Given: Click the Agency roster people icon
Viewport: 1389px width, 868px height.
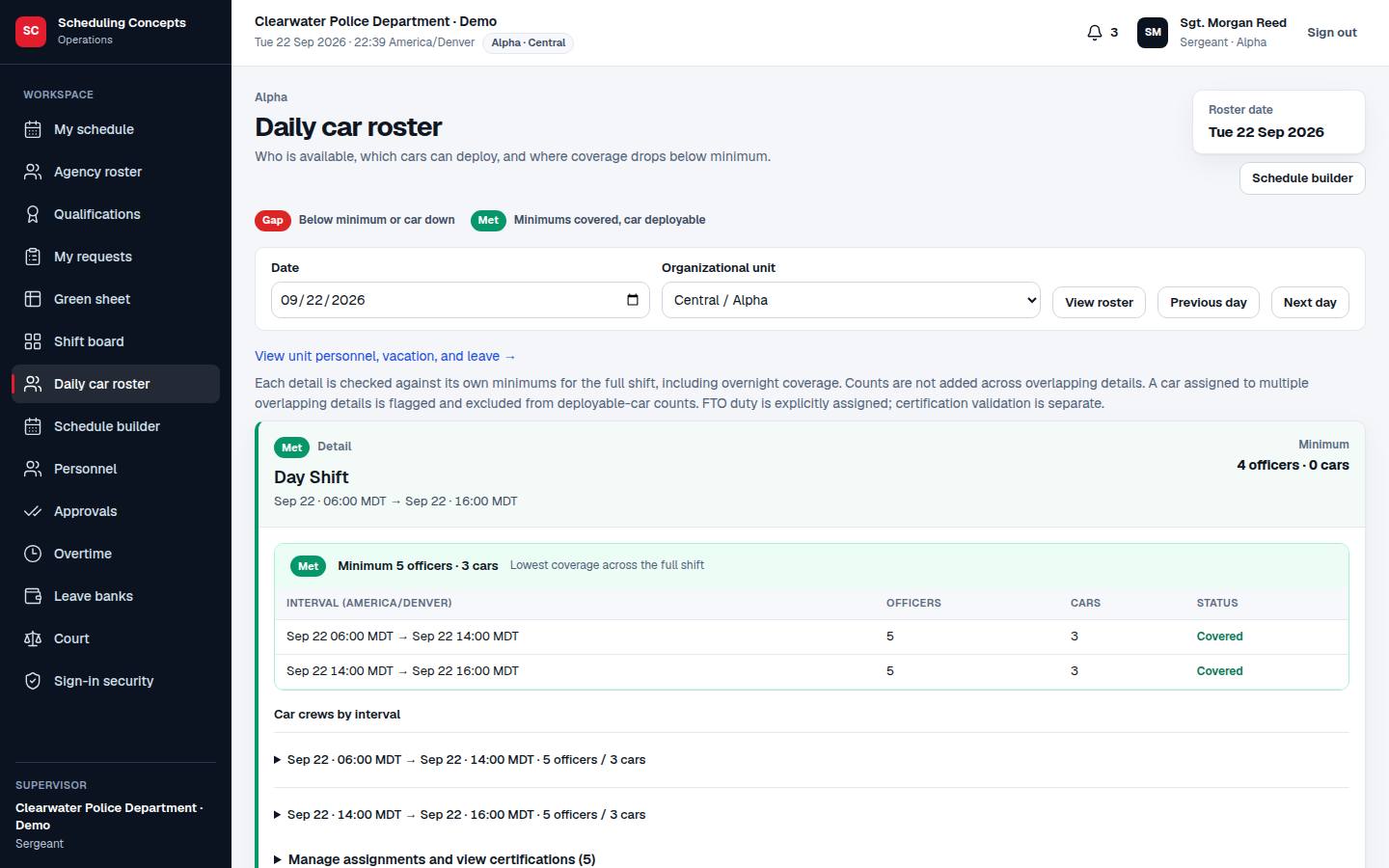Looking at the screenshot, I should click(x=33, y=172).
